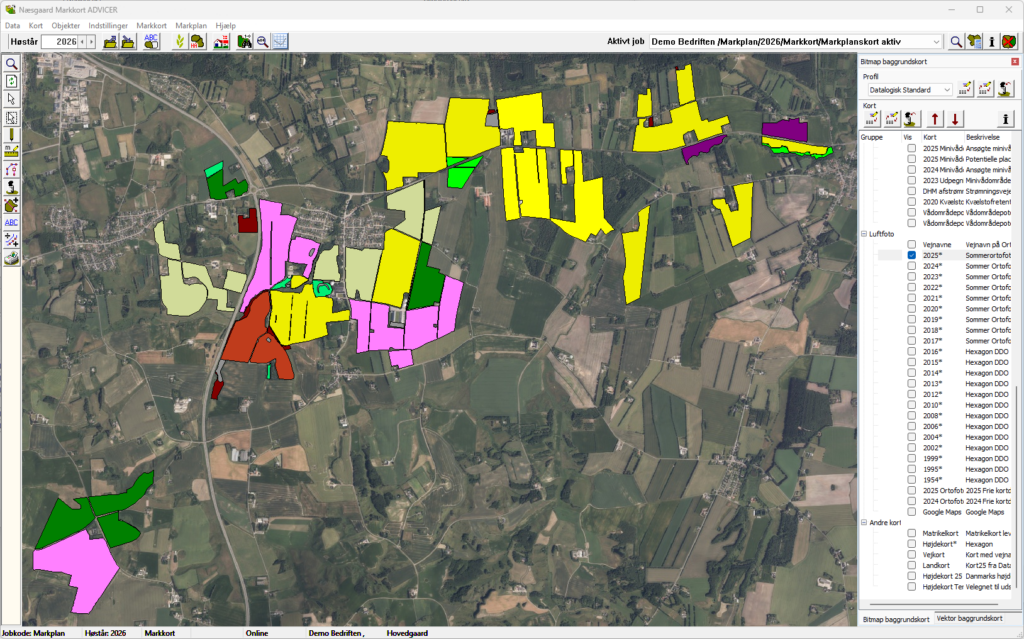Open the Aktivt job dropdown

[936, 41]
